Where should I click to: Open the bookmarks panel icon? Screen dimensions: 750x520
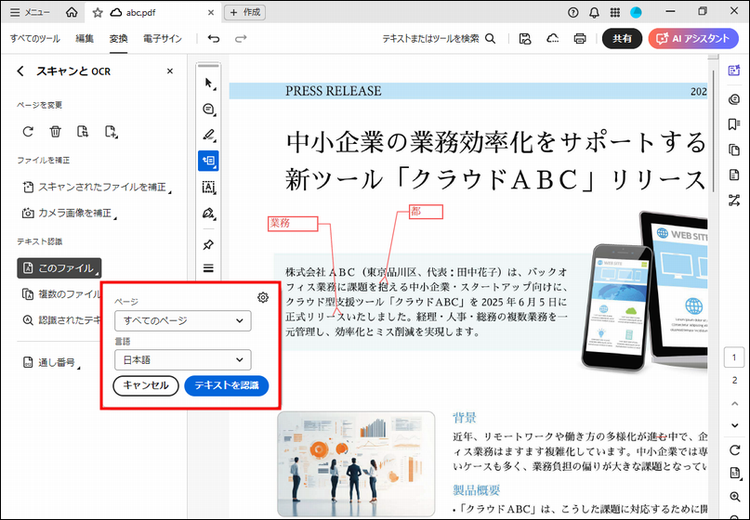(734, 124)
